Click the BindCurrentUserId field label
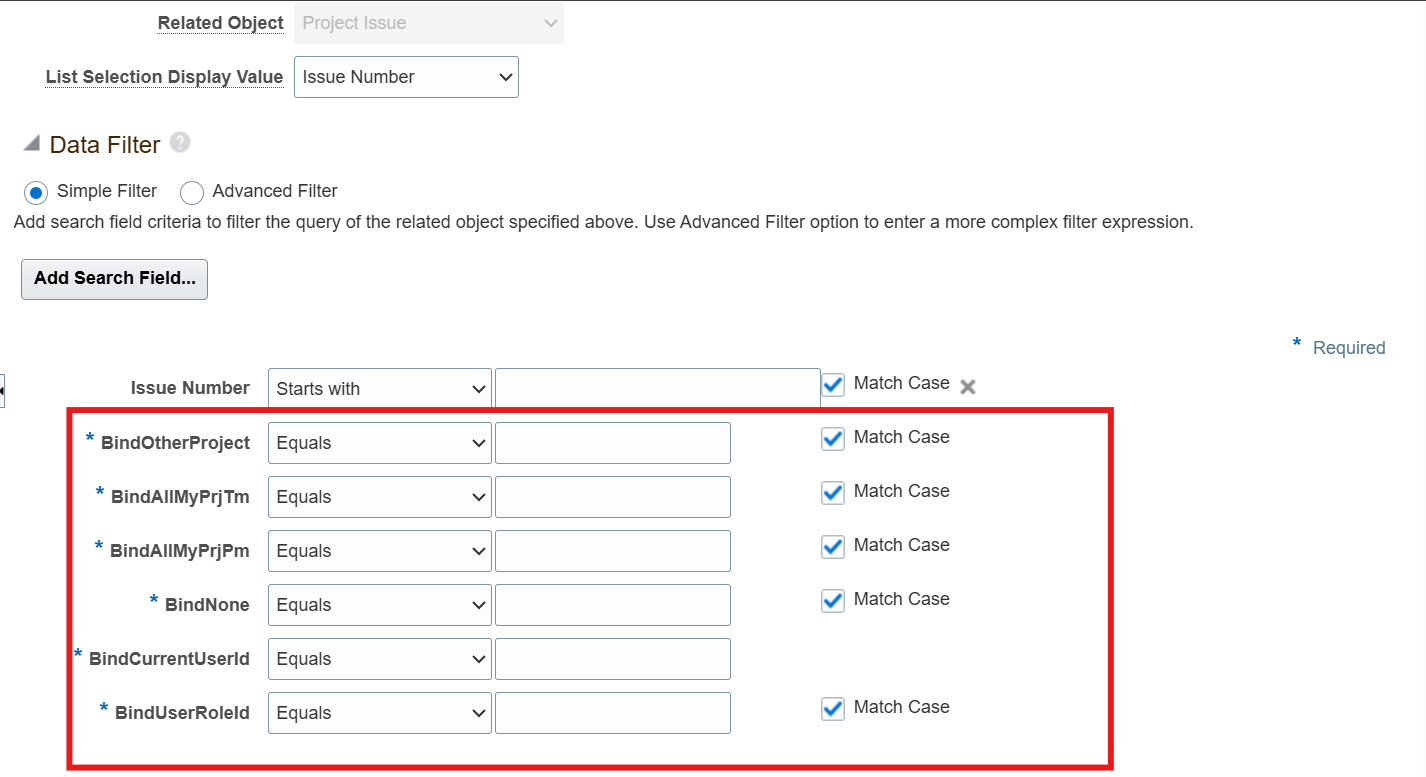The height and width of the screenshot is (777, 1426). coord(169,659)
